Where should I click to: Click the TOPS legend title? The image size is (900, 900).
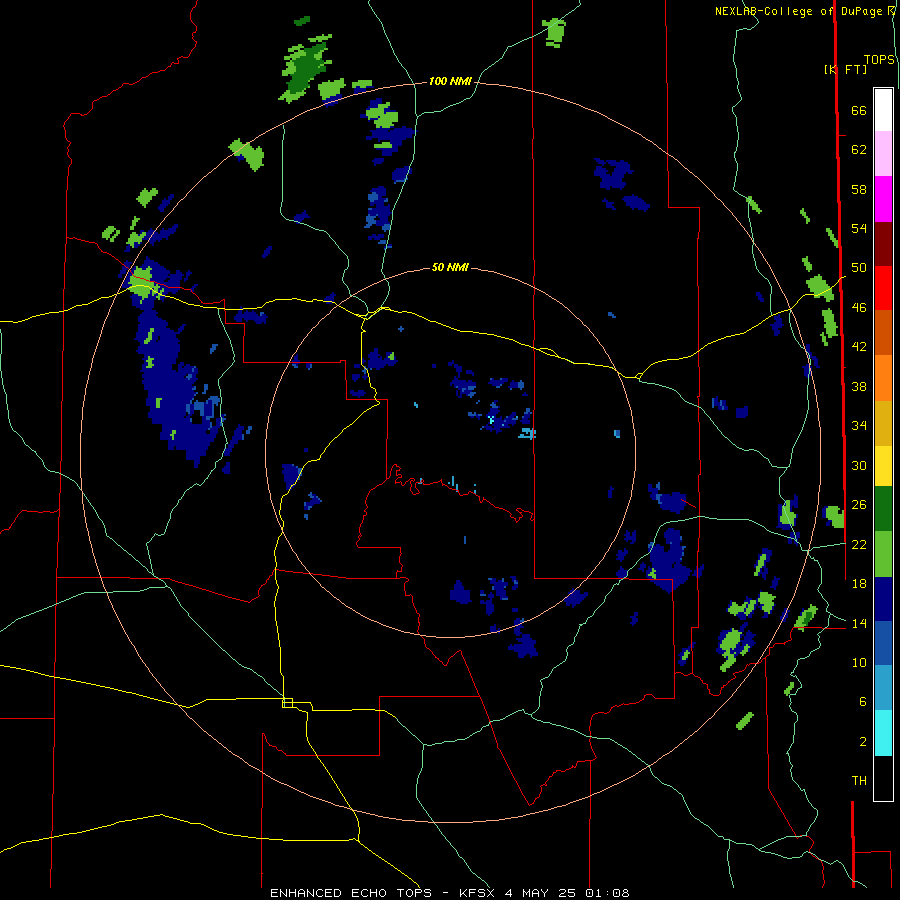[879, 60]
